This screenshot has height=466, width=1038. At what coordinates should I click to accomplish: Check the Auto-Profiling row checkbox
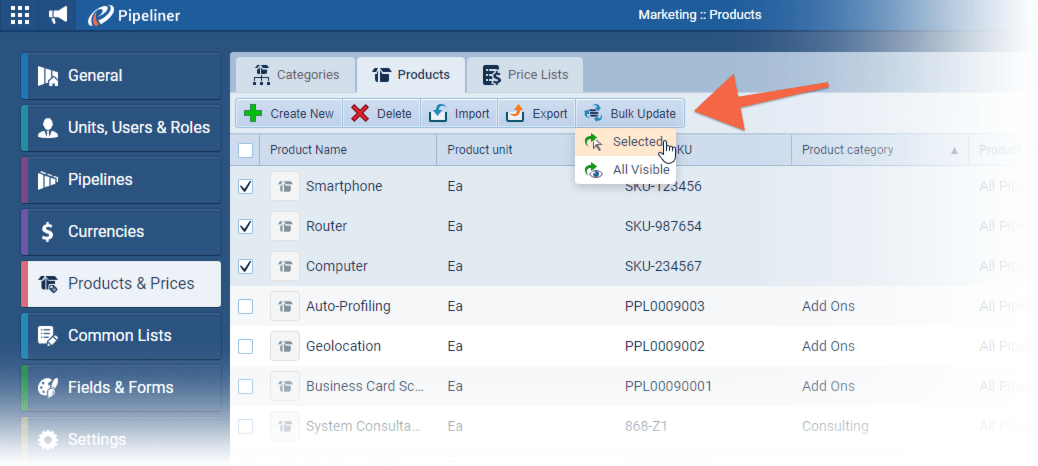246,306
